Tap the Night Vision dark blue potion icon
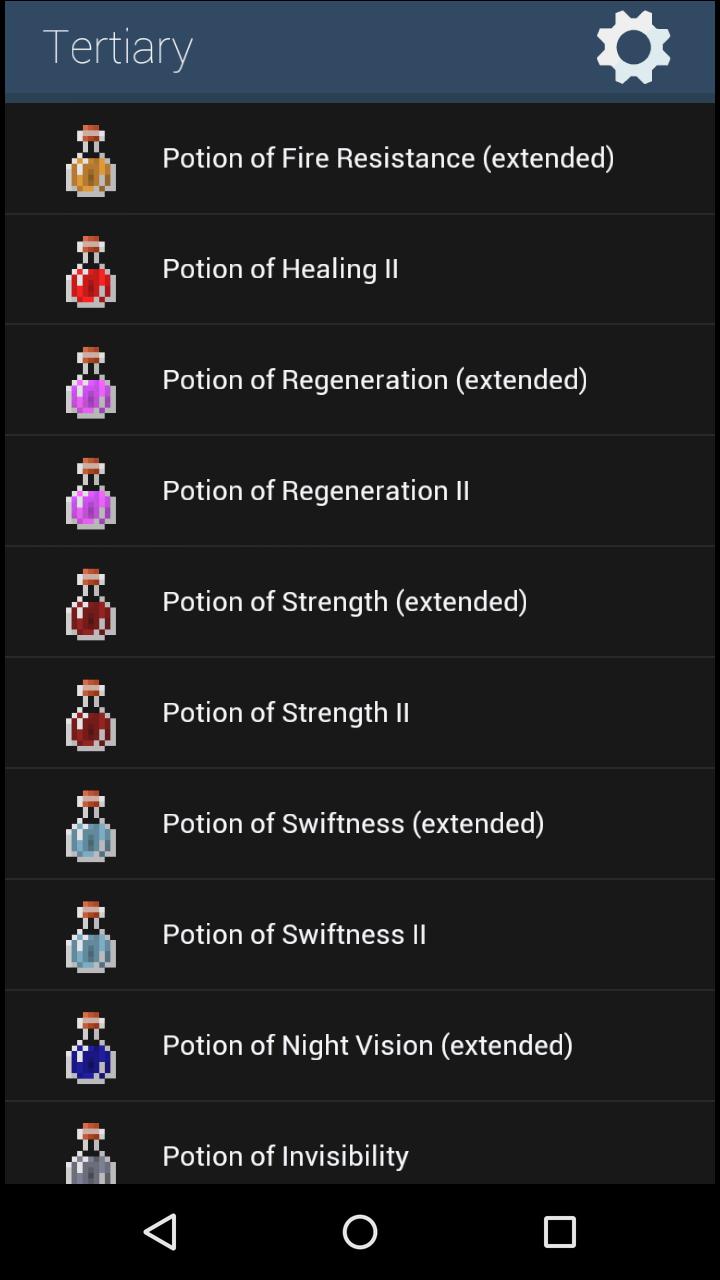This screenshot has height=1280, width=720. (91, 1048)
